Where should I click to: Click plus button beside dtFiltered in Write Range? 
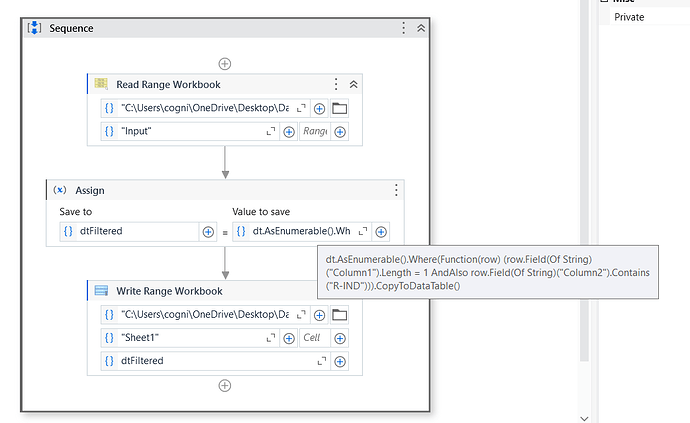click(x=340, y=361)
